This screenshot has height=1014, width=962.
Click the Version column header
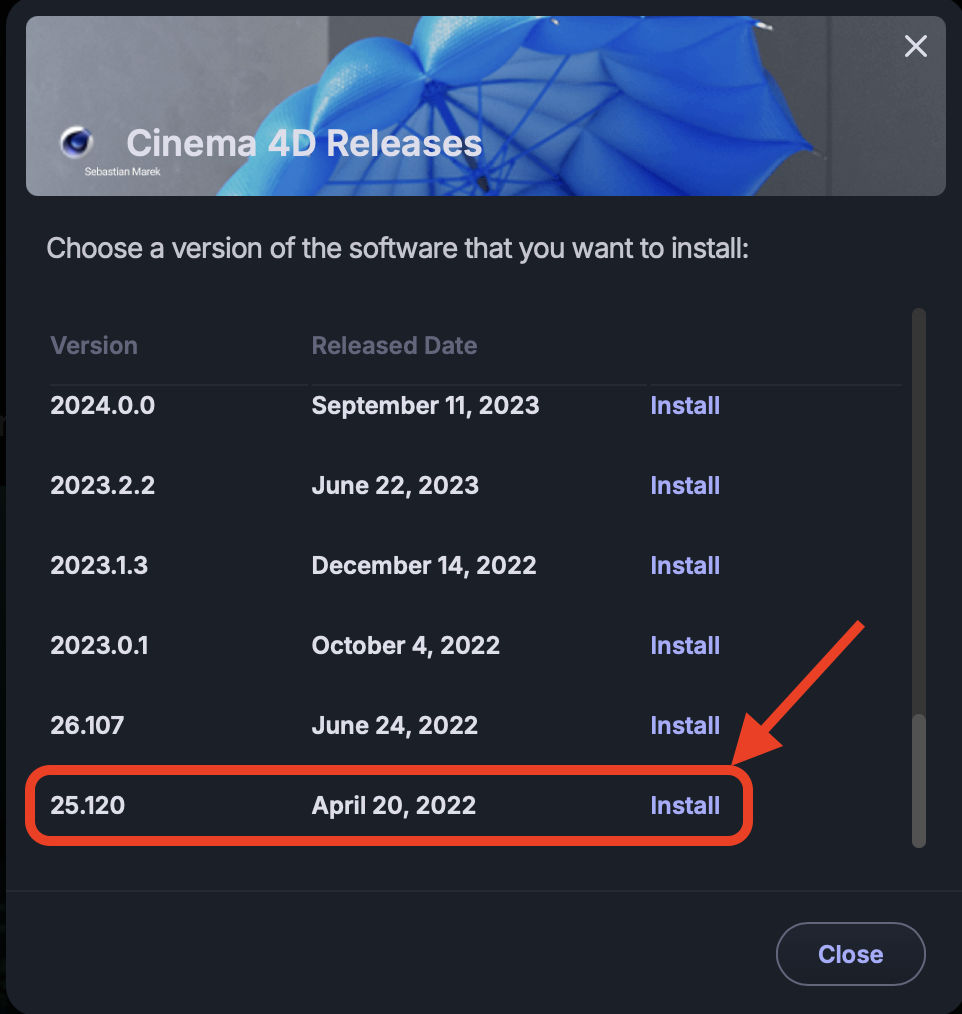[94, 346]
